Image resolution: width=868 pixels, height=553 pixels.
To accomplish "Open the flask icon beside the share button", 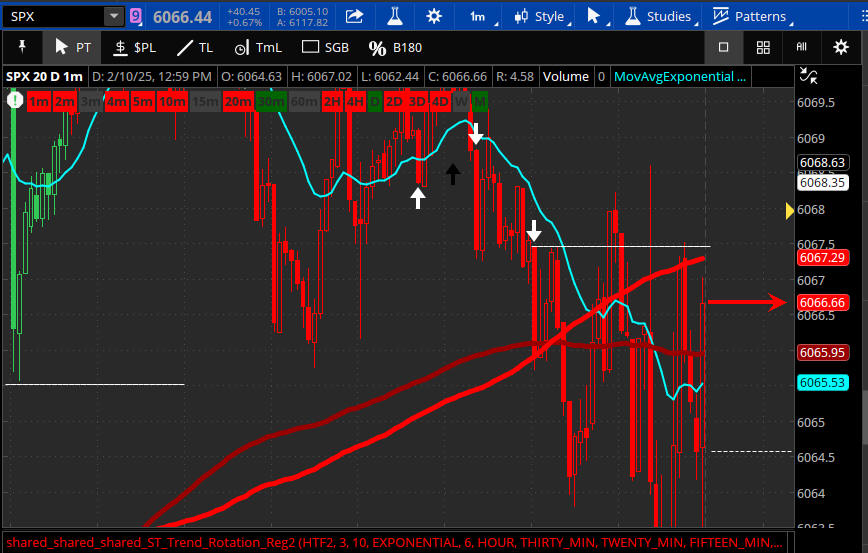I will tap(393, 16).
